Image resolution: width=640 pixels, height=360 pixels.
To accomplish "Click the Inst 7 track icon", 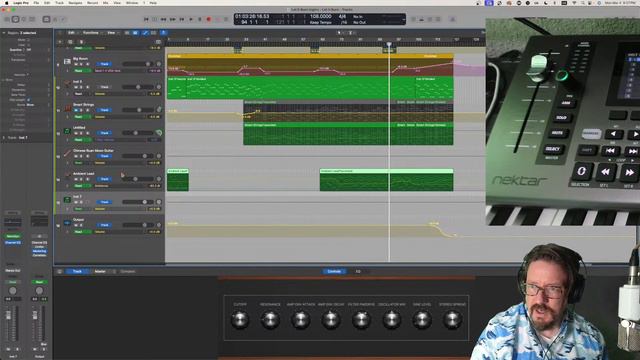I will pos(67,200).
